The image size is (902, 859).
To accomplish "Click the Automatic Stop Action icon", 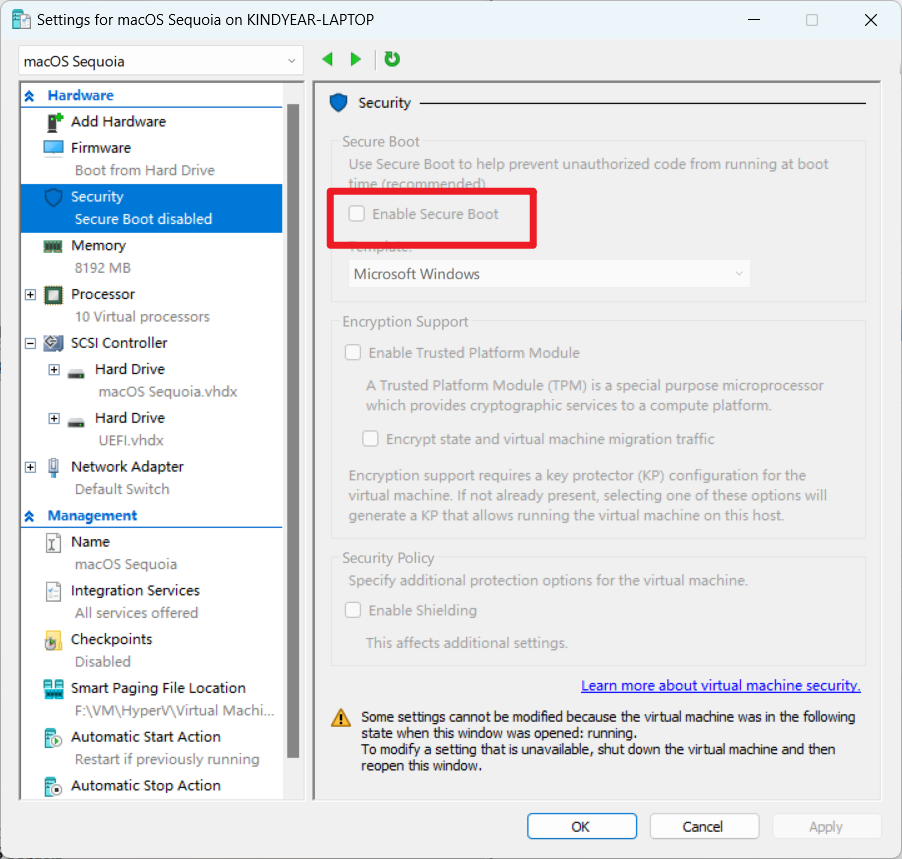I will [x=53, y=787].
